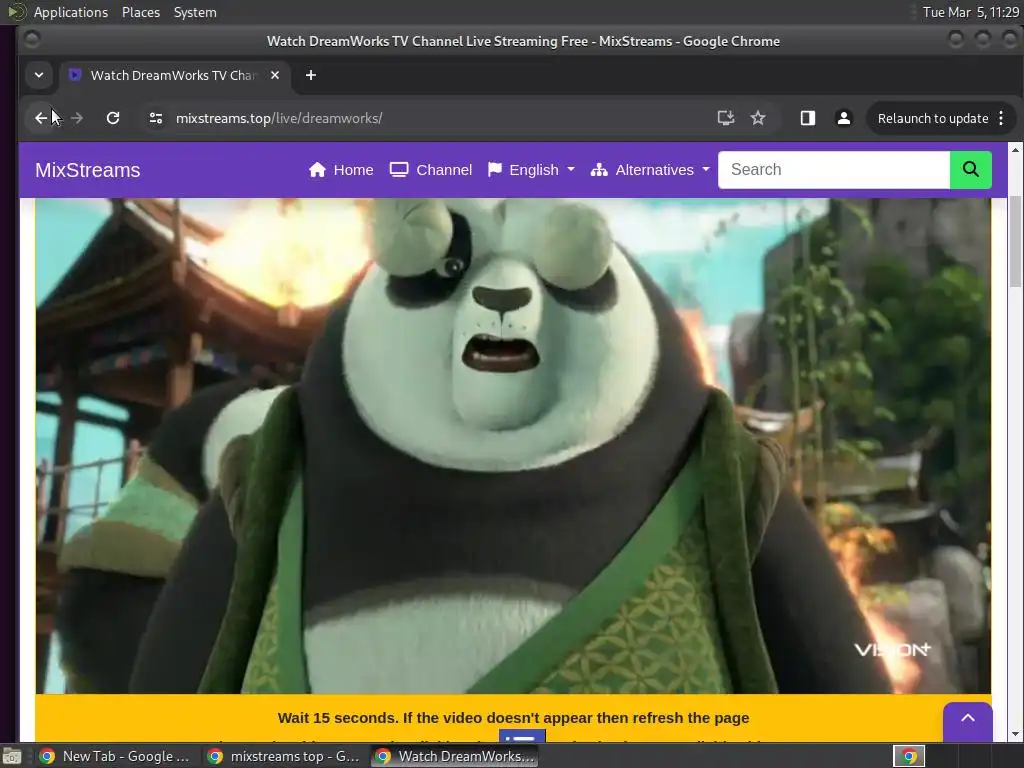The width and height of the screenshot is (1024, 768).
Task: Reload the MixStreams page
Action: pyautogui.click(x=113, y=118)
